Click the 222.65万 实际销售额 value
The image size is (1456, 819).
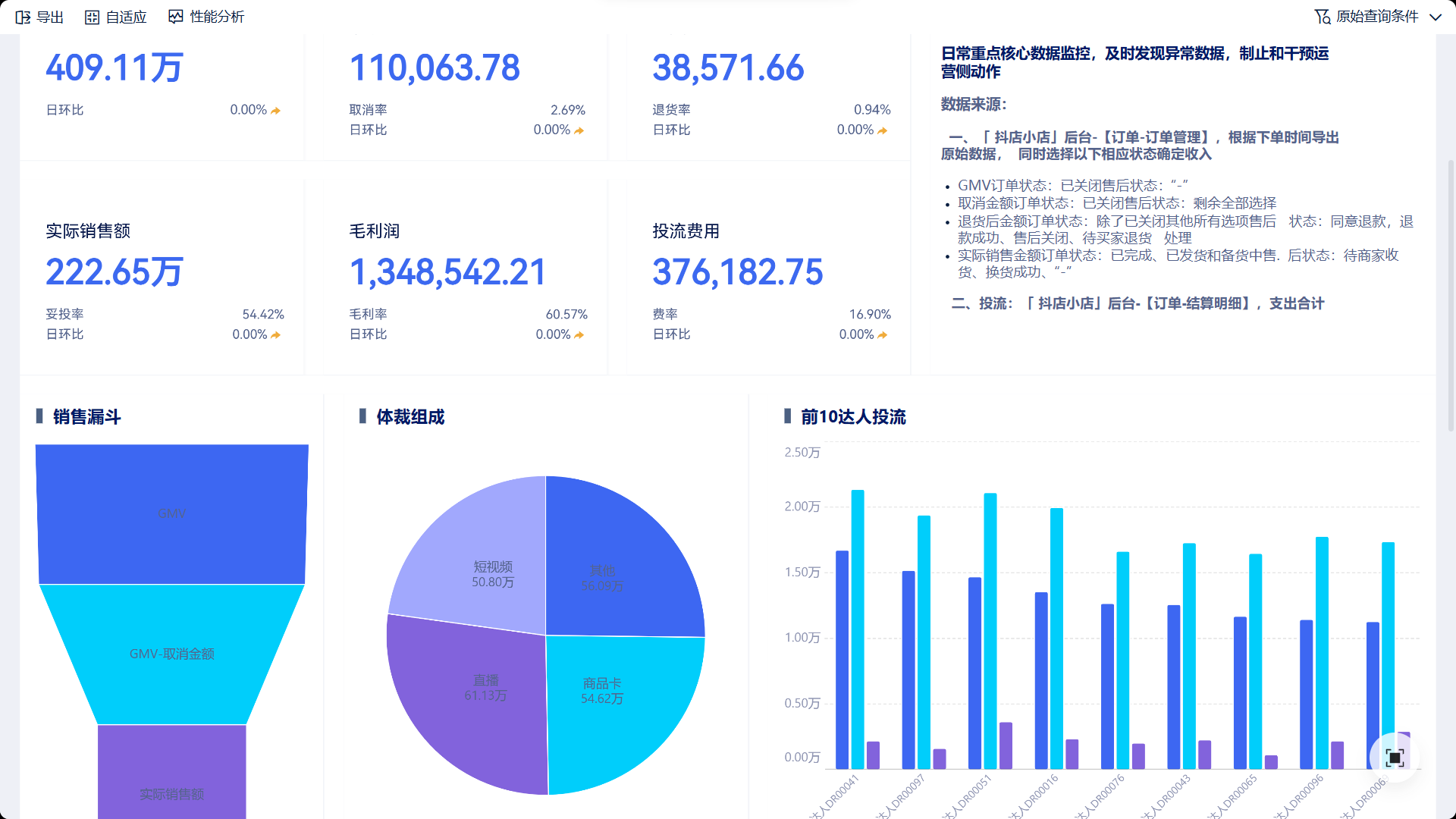pyautogui.click(x=115, y=271)
